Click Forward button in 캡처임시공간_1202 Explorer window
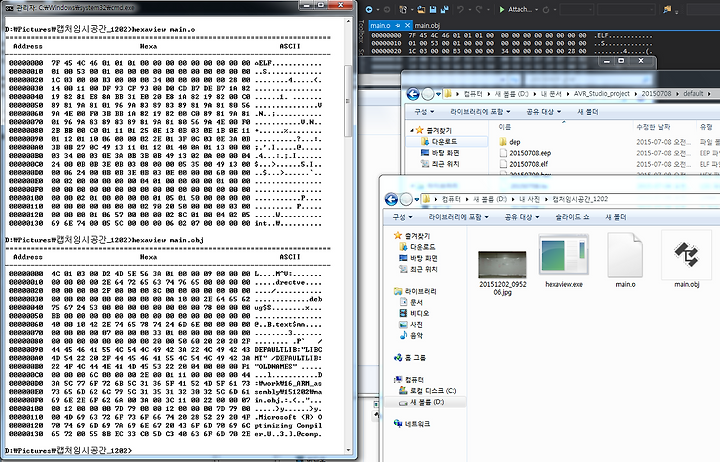This screenshot has height=462, width=720. (x=406, y=199)
